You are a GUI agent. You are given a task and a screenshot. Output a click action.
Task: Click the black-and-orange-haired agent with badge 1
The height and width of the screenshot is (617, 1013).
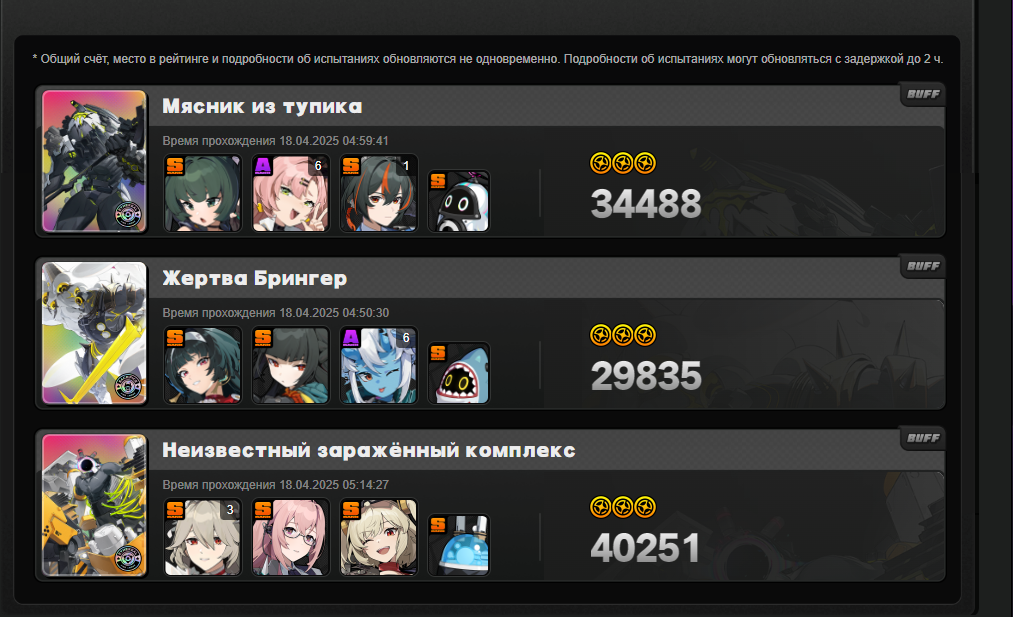[x=379, y=193]
